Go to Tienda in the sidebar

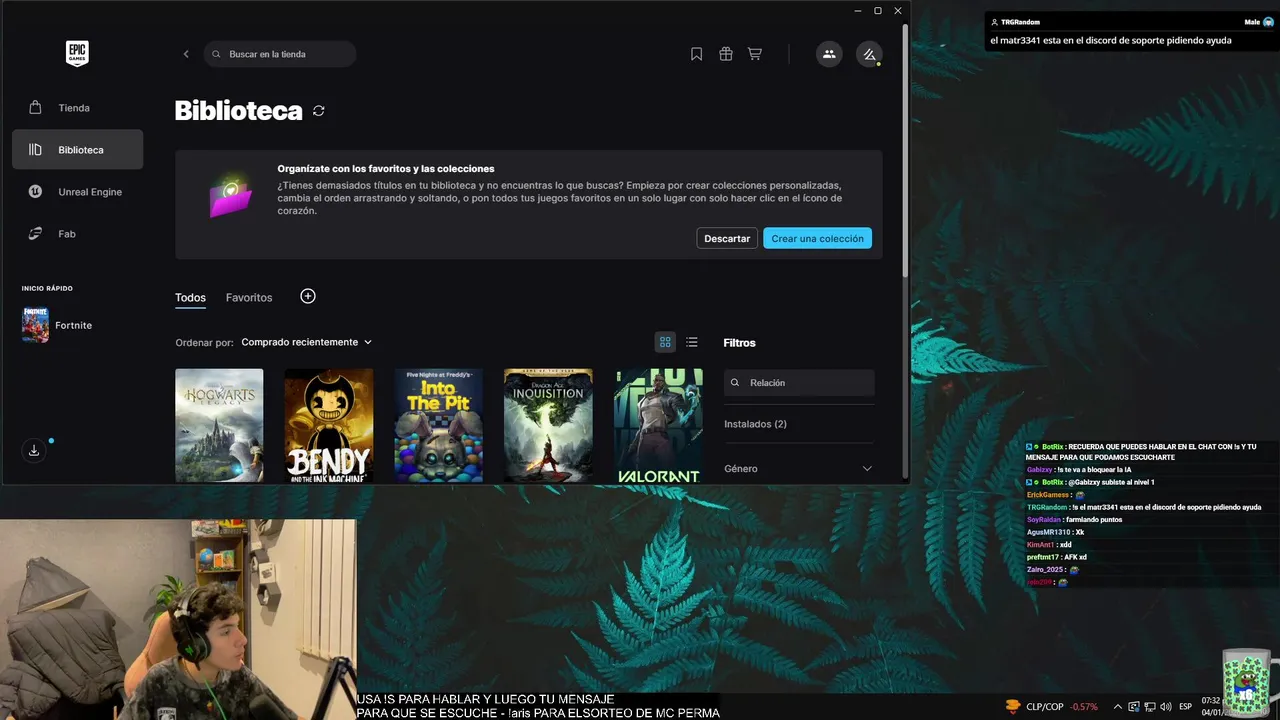click(x=77, y=108)
